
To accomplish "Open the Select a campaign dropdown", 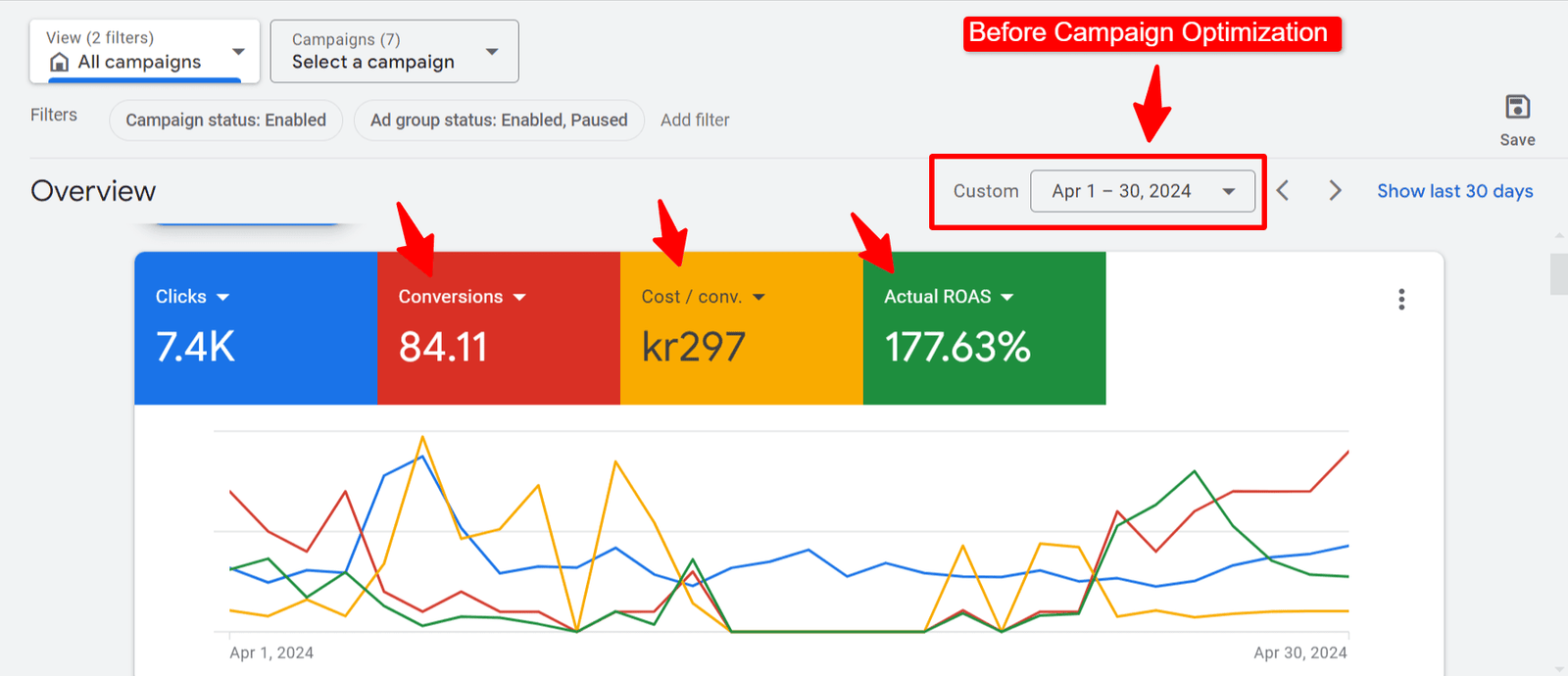I will click(491, 51).
